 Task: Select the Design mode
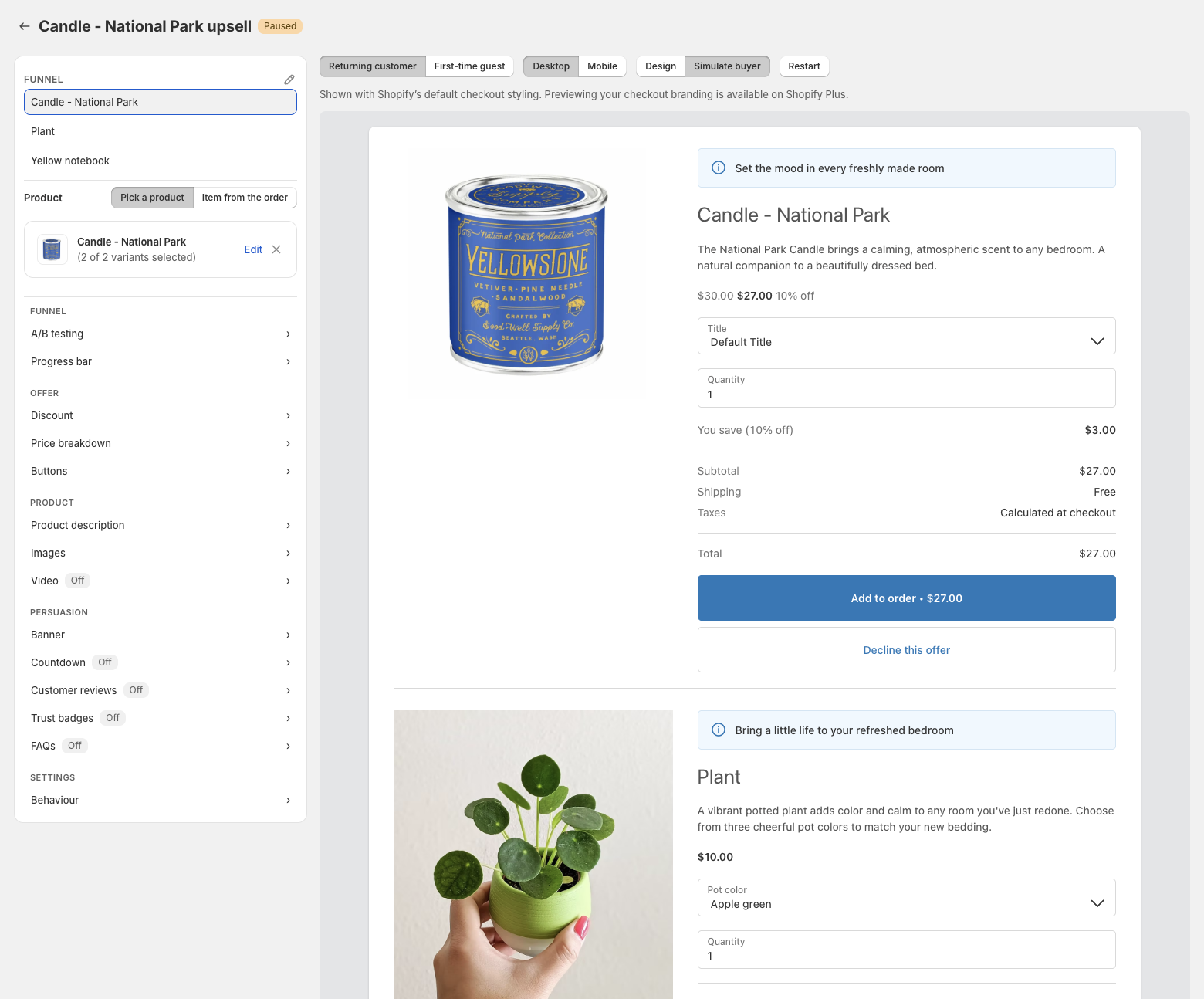661,66
